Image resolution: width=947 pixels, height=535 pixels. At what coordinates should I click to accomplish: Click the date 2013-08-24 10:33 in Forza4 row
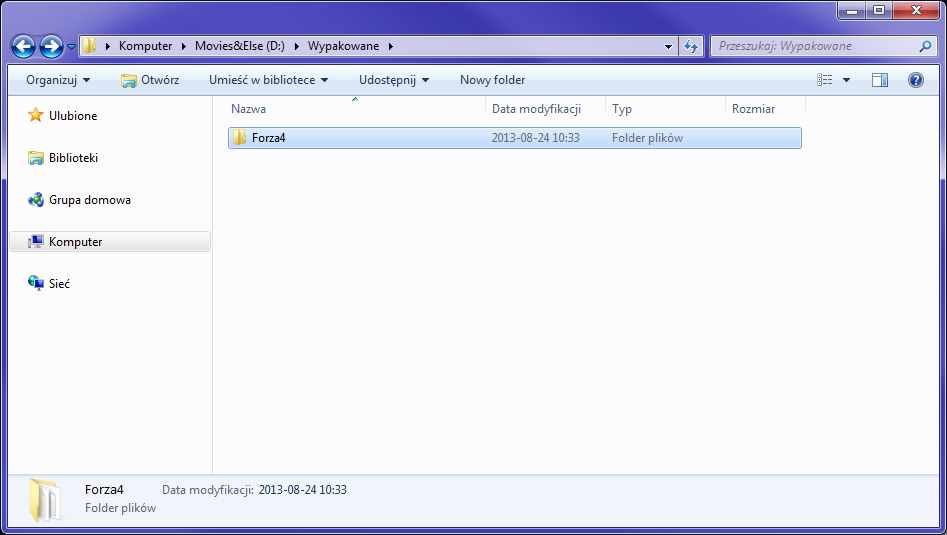pyautogui.click(x=535, y=138)
